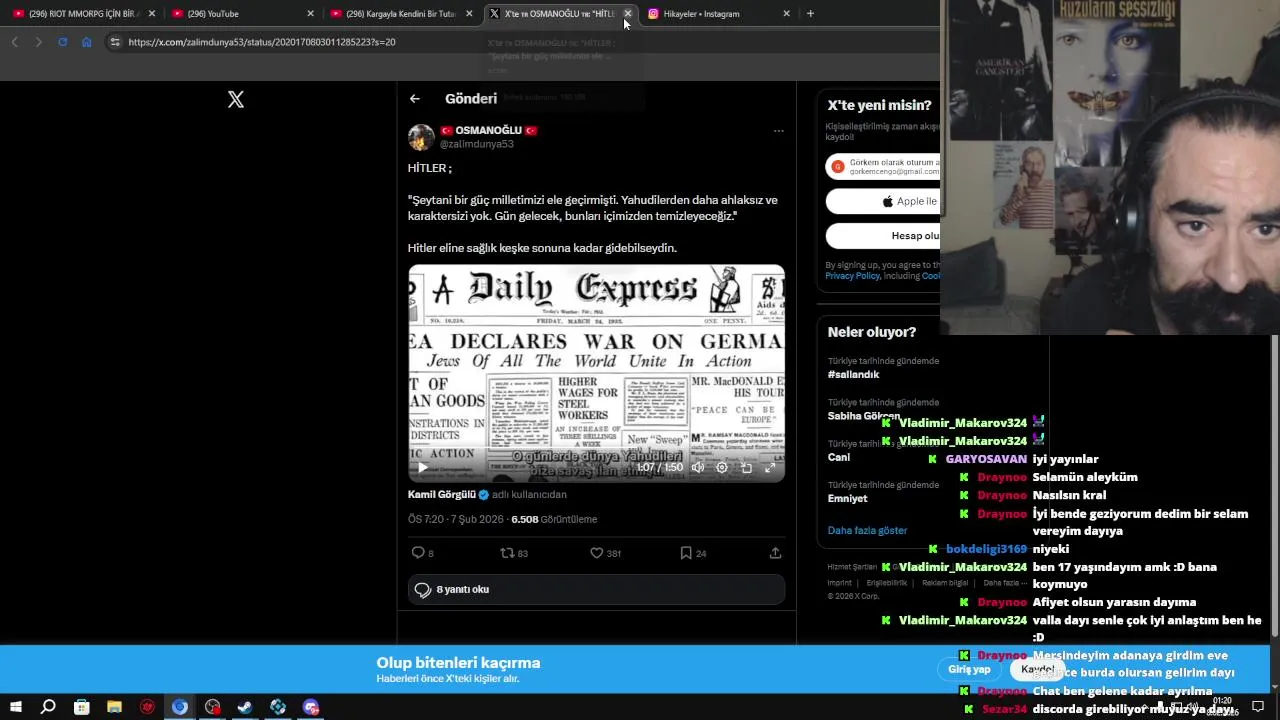Continue with the Görkem Google account button
Image resolution: width=1280 pixels, height=720 pixels.
click(x=883, y=167)
